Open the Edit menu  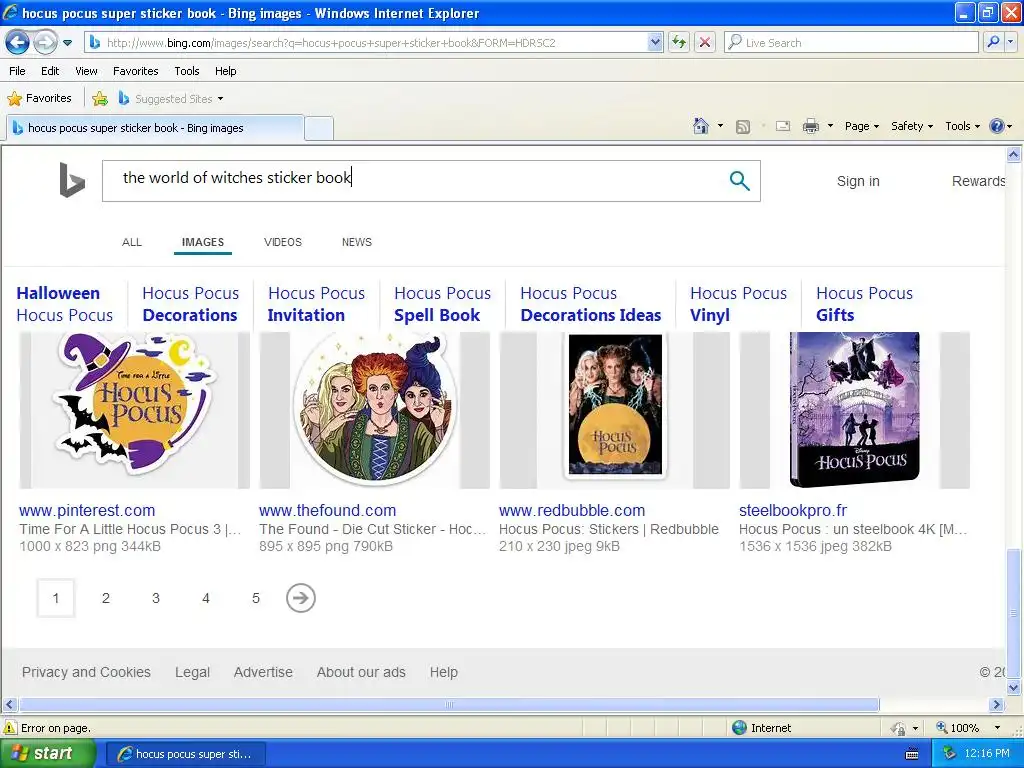point(50,71)
